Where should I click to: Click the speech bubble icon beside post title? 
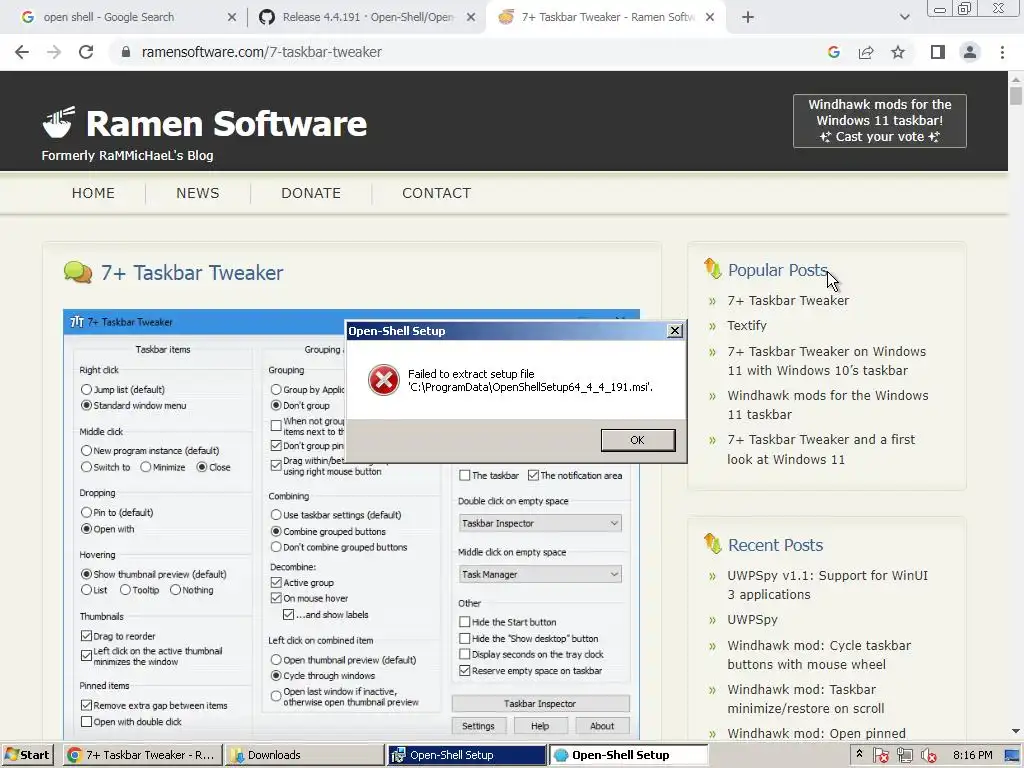tap(78, 272)
